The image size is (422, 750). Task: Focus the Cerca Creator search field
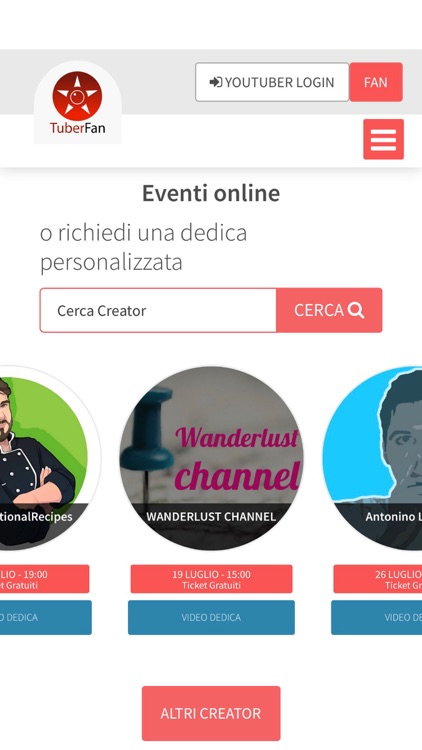click(x=158, y=310)
